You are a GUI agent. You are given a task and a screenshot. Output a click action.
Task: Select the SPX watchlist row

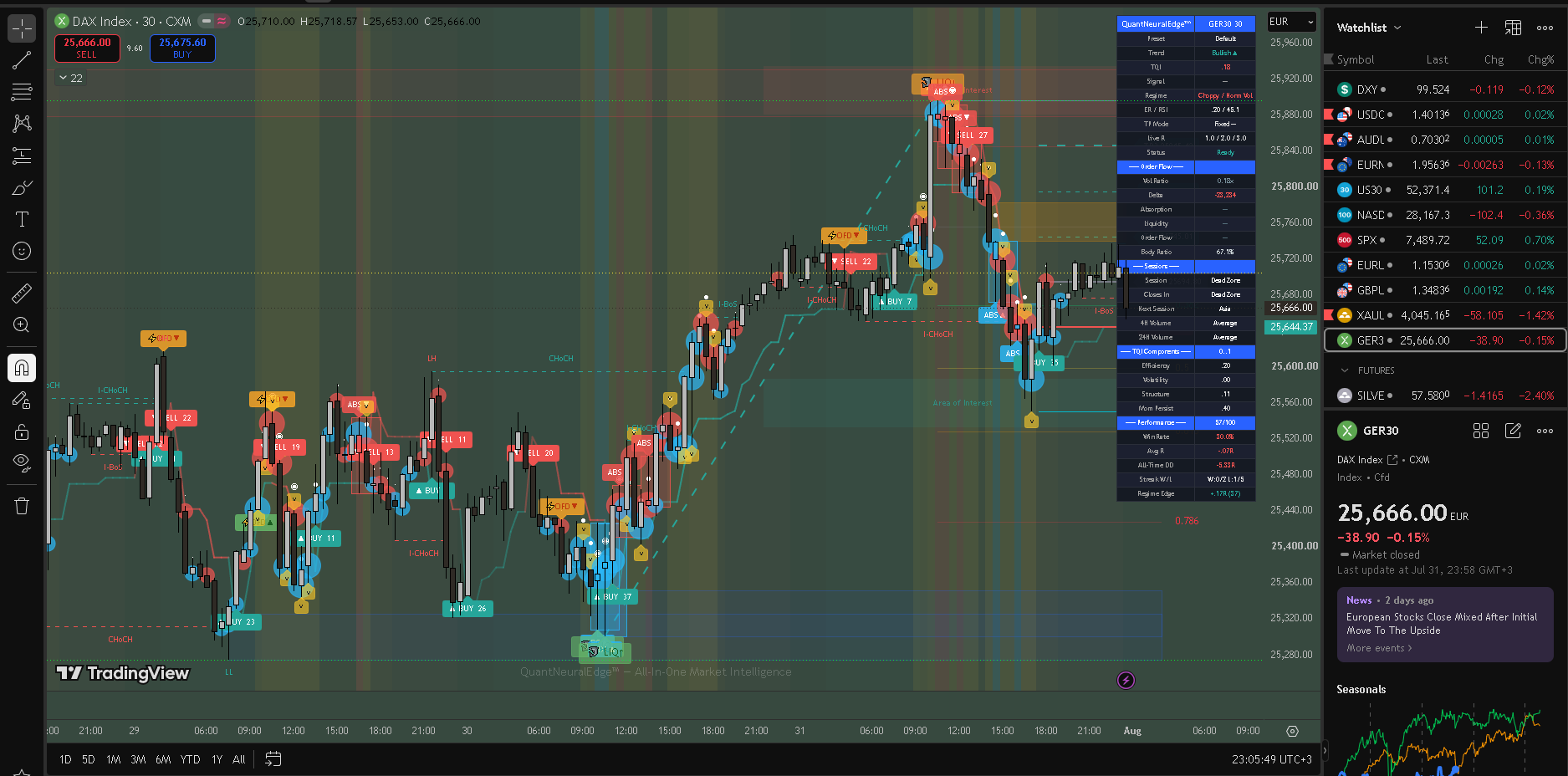pos(1445,240)
